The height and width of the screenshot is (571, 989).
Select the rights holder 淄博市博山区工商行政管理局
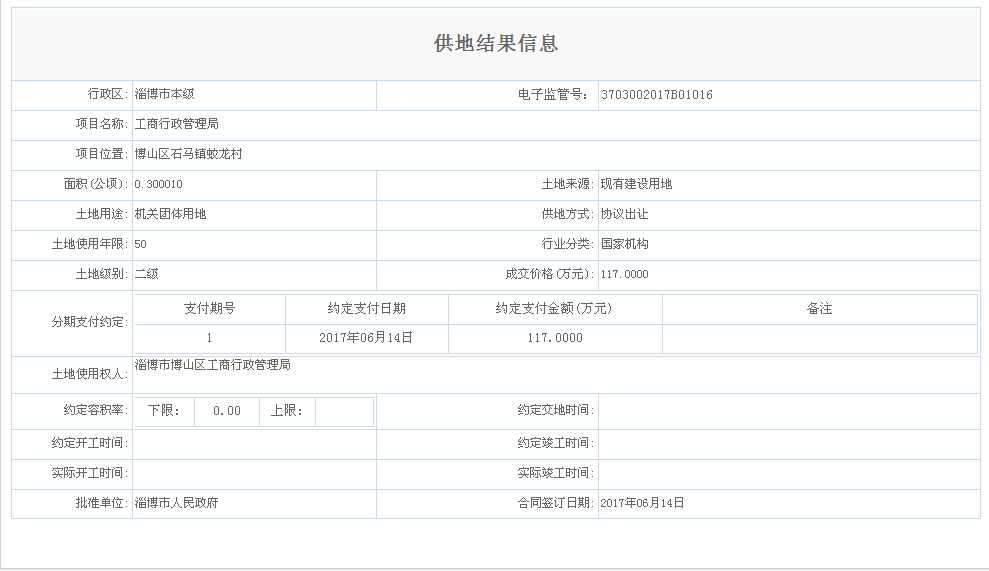click(x=213, y=365)
